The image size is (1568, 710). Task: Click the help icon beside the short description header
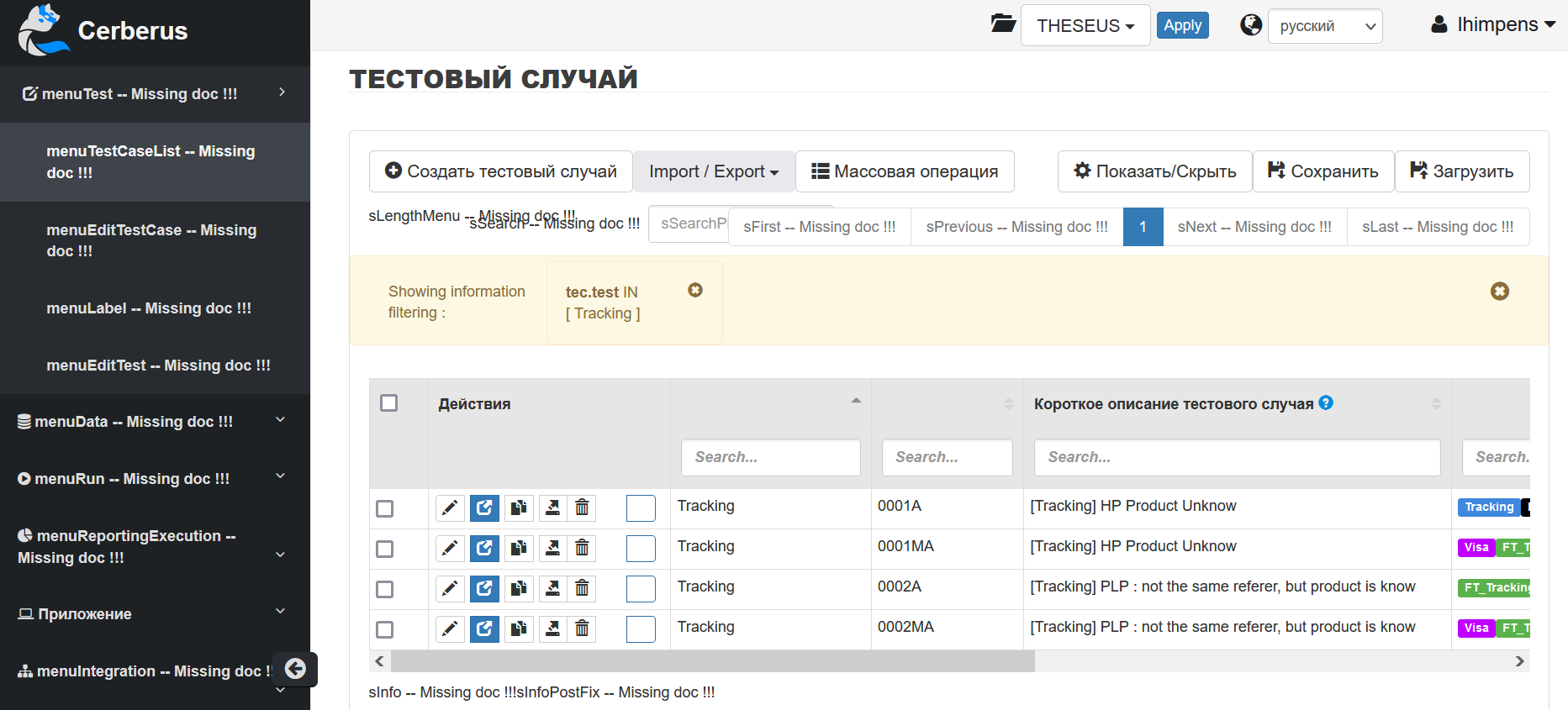point(1326,402)
